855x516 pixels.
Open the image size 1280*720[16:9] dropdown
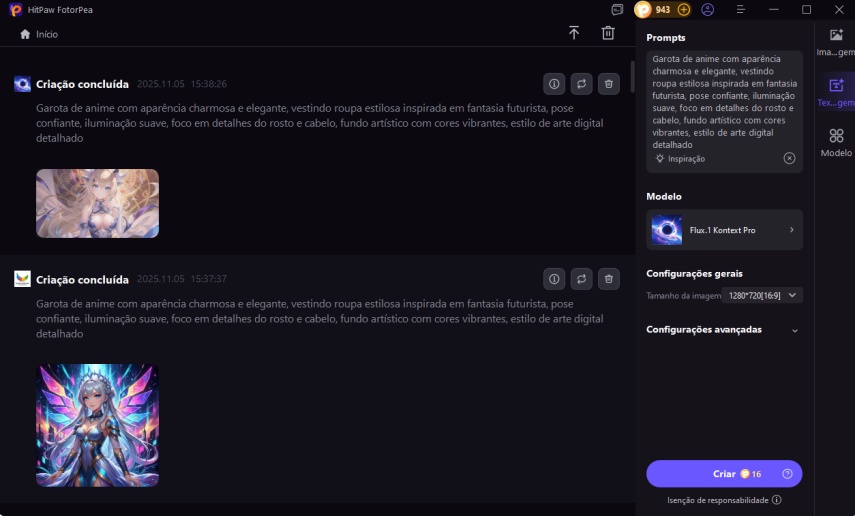[762, 296]
